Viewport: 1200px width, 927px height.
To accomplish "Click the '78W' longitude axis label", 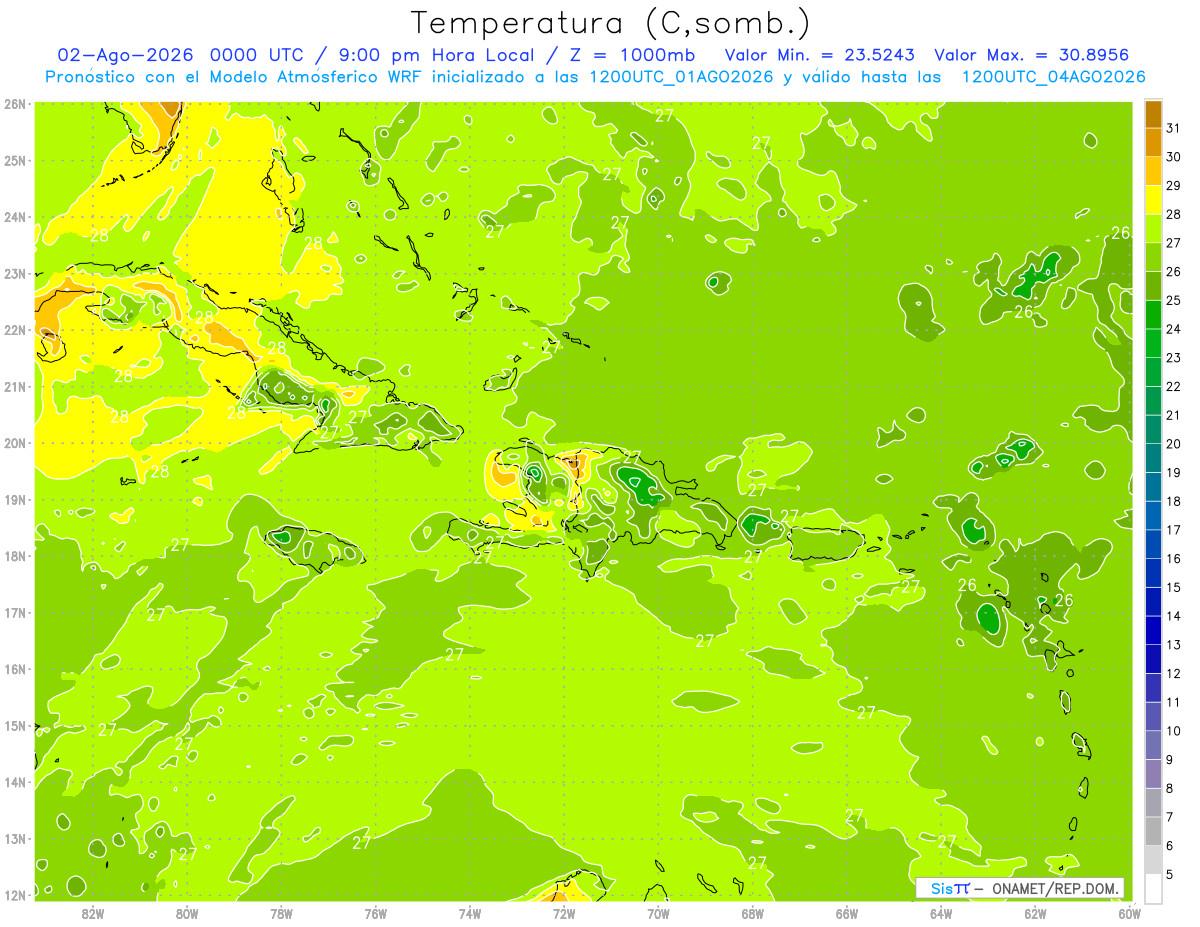I will tap(281, 912).
